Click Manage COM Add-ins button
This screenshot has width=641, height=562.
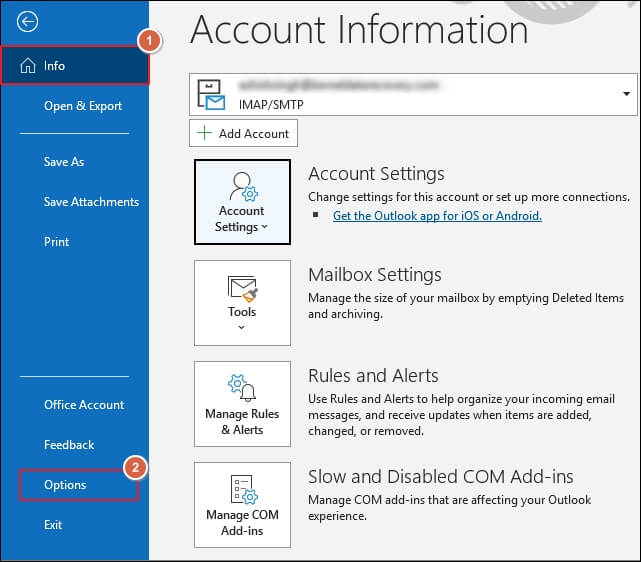pos(242,505)
